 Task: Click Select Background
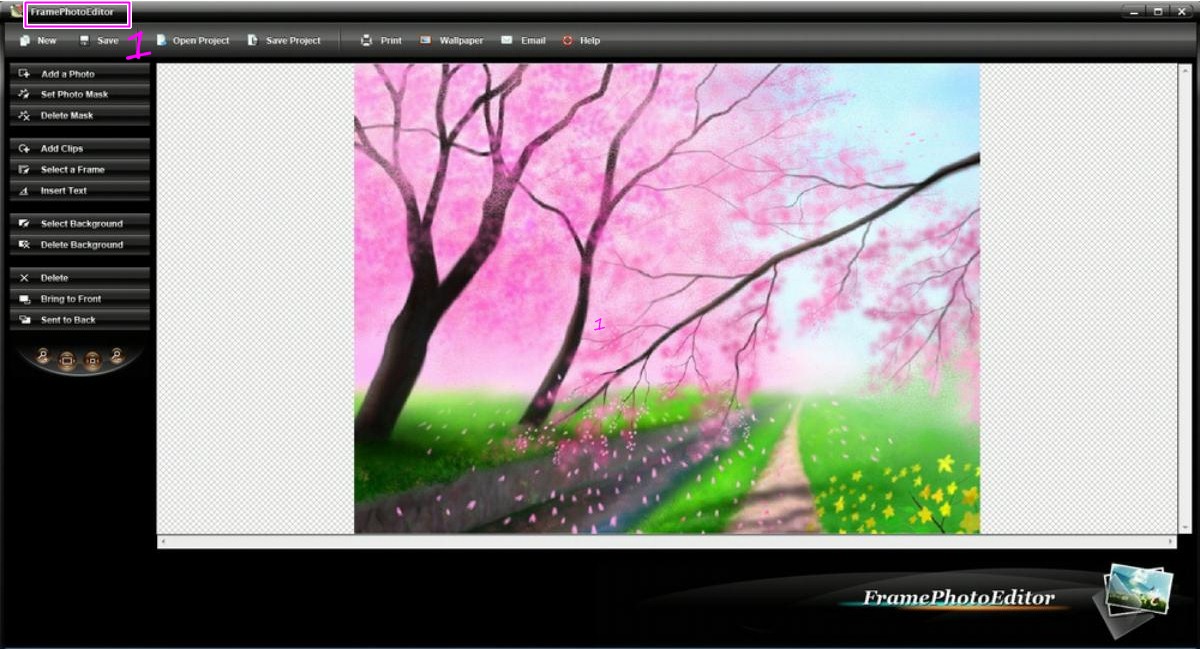click(80, 224)
